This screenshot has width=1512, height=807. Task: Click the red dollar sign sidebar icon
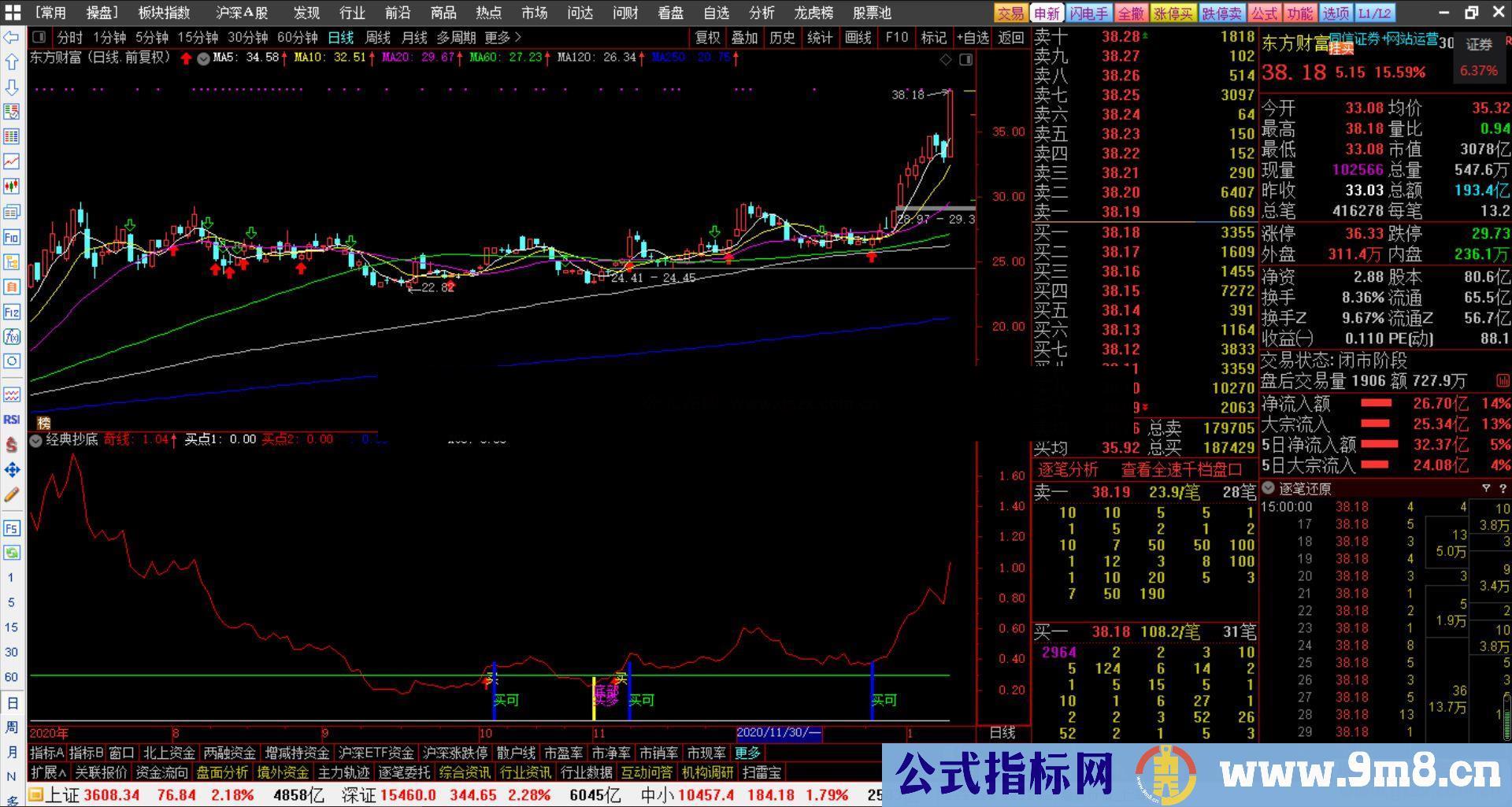coord(11,445)
